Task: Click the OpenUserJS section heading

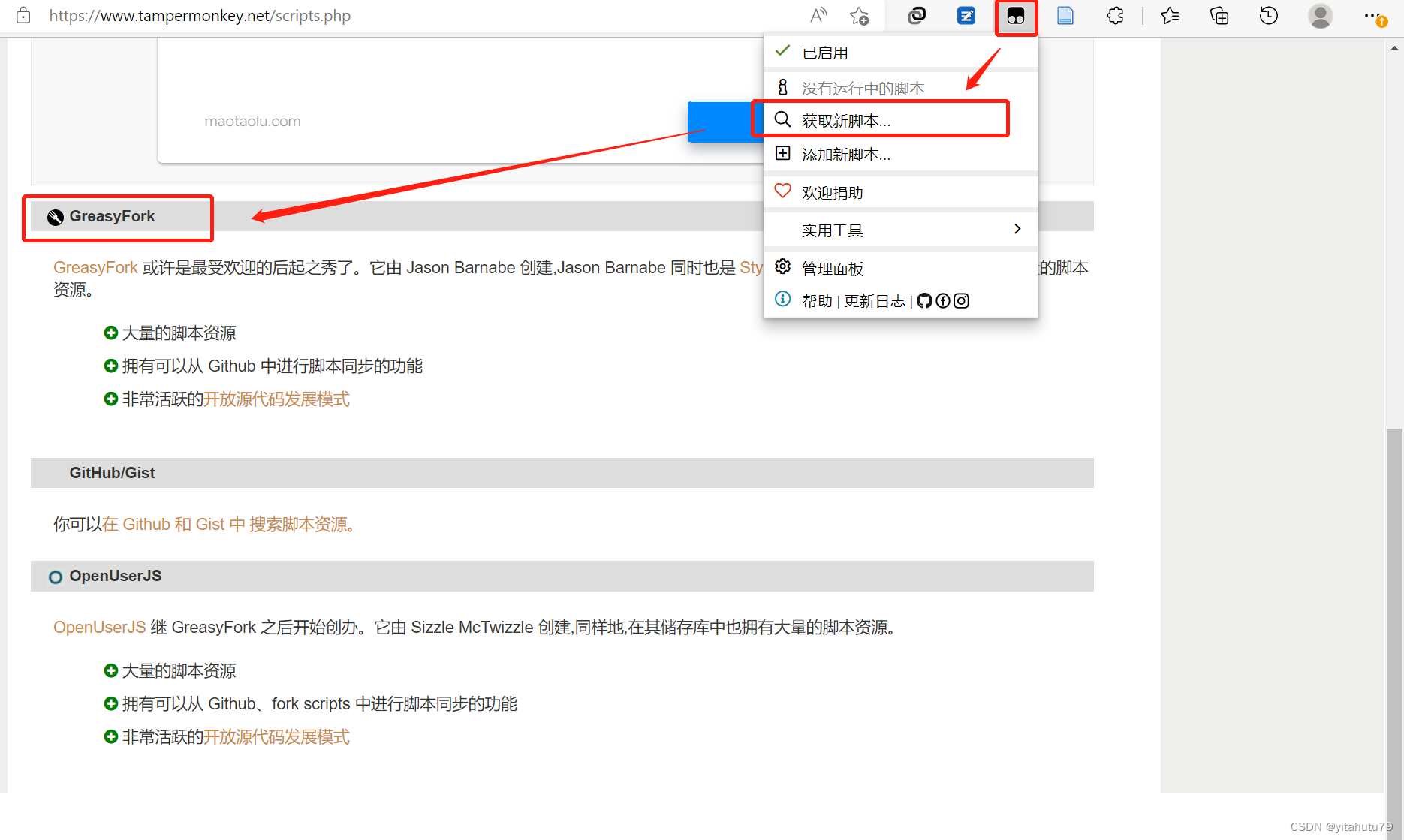Action: [x=115, y=576]
